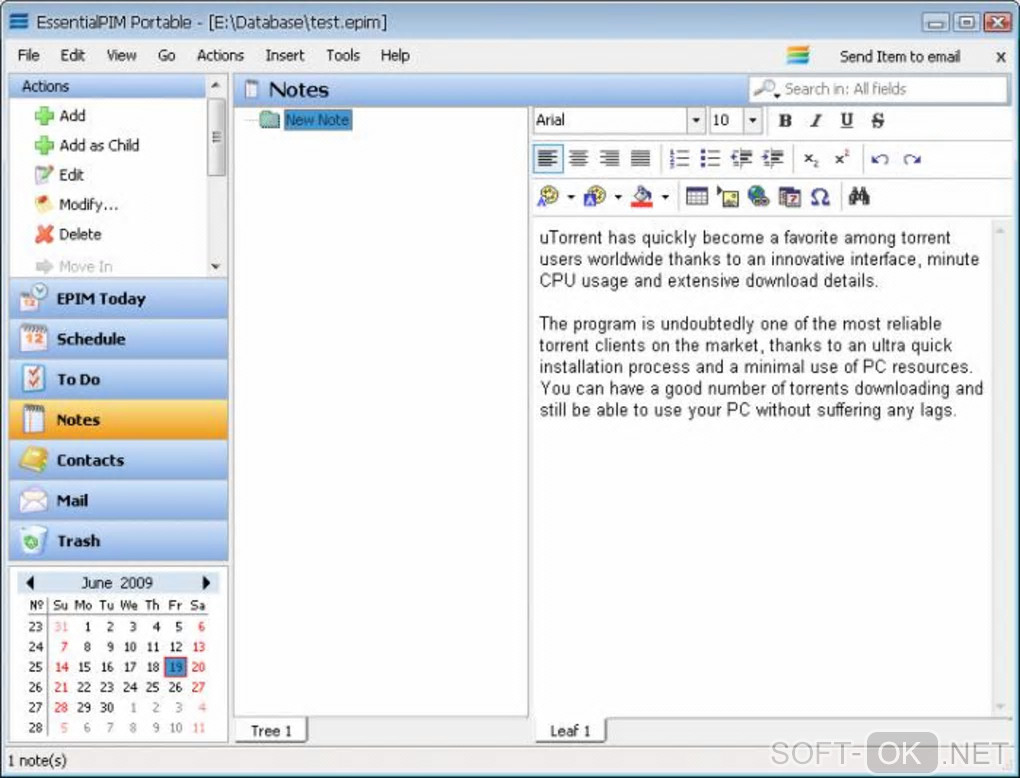The width and height of the screenshot is (1020, 778).
Task: Apply superscript formatting
Action: point(842,159)
